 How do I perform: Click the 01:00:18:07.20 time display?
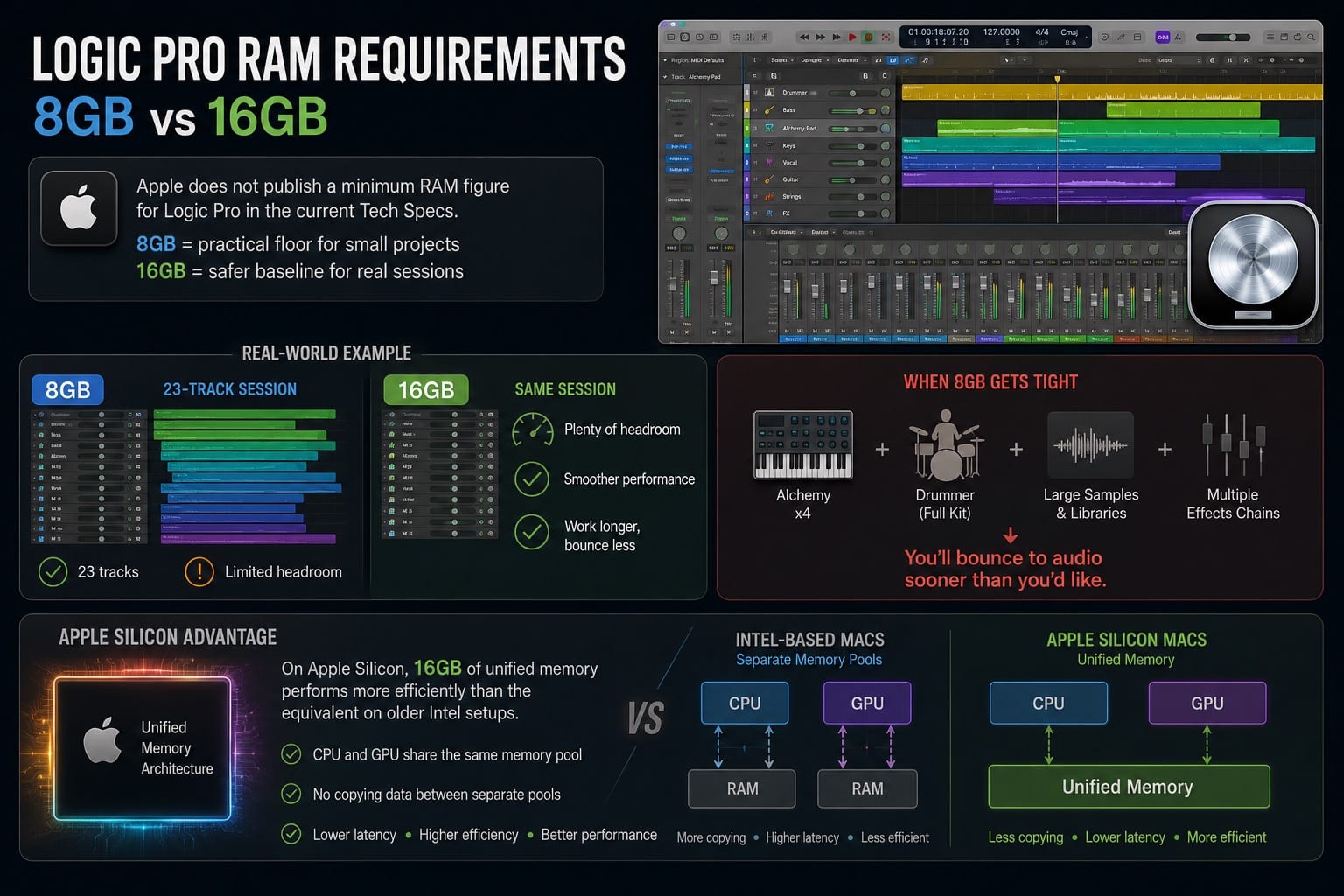click(939, 31)
